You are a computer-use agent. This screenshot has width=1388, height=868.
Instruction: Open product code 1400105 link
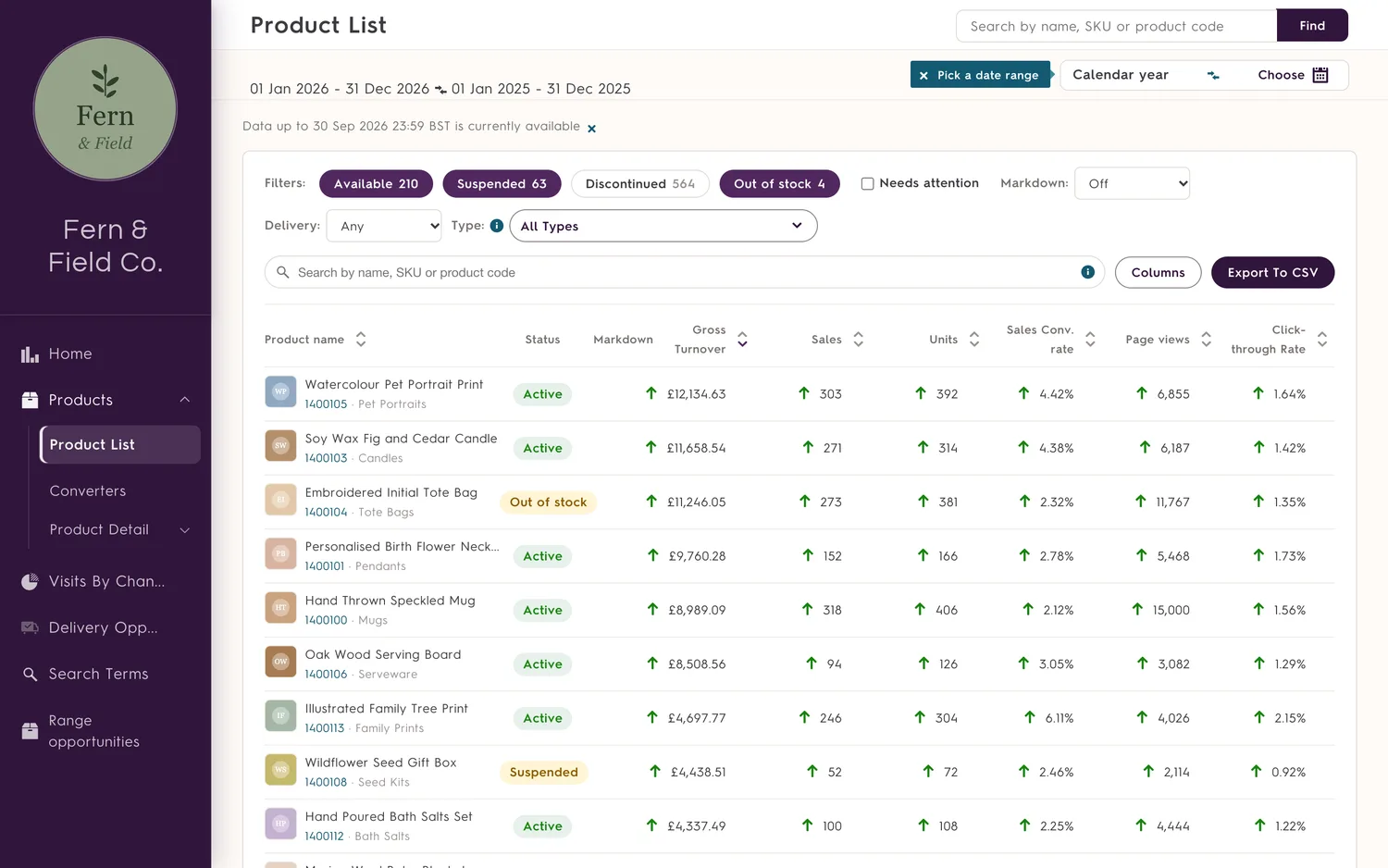326,404
